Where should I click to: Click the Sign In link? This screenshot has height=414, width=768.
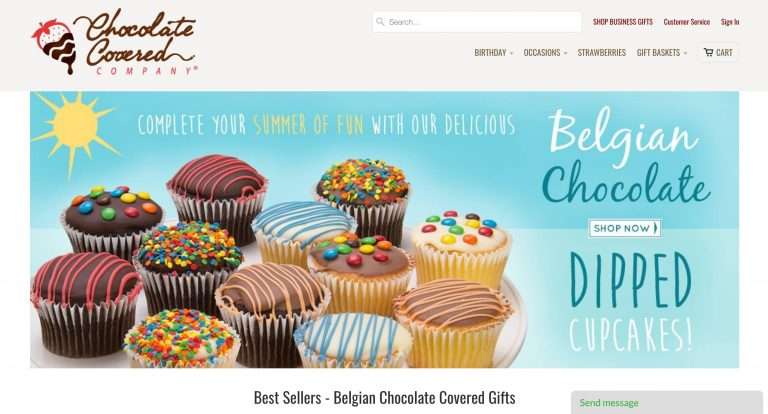(730, 22)
